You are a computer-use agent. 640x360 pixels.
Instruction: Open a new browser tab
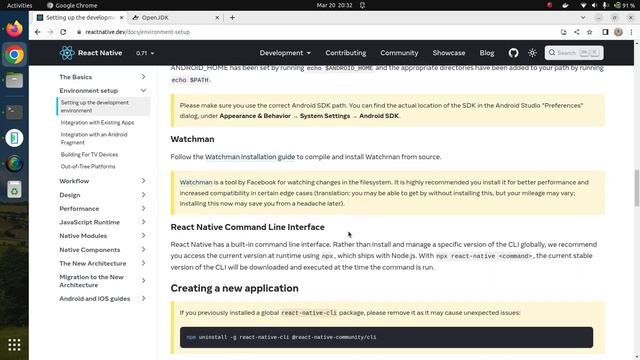click(x=232, y=18)
